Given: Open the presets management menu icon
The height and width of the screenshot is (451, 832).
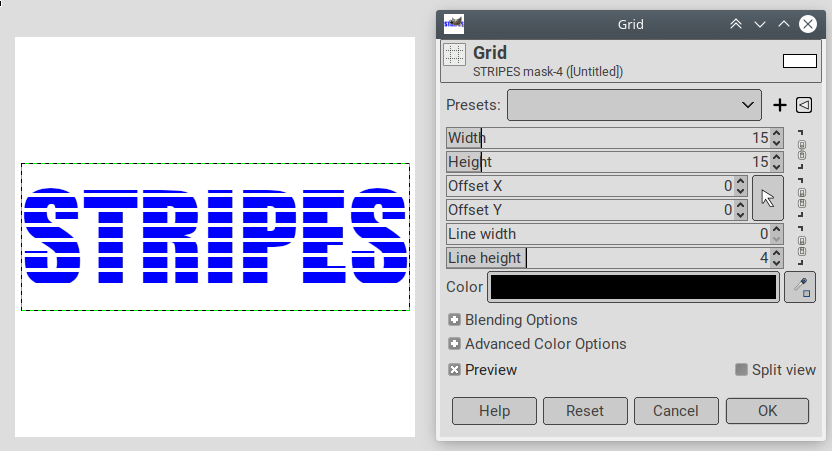Looking at the screenshot, I should tap(804, 105).
